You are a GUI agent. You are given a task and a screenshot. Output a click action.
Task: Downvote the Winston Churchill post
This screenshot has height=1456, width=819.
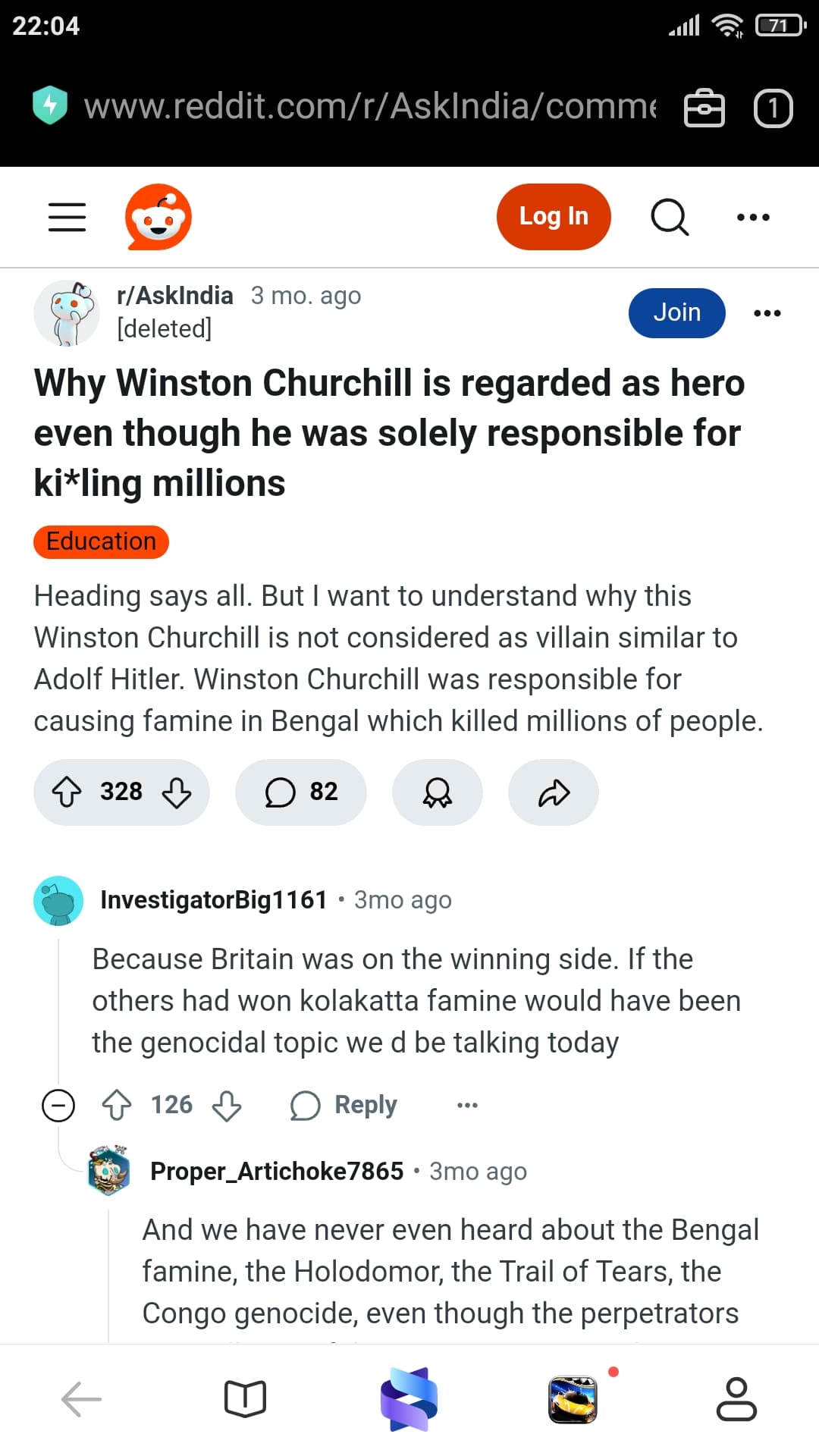[x=177, y=792]
